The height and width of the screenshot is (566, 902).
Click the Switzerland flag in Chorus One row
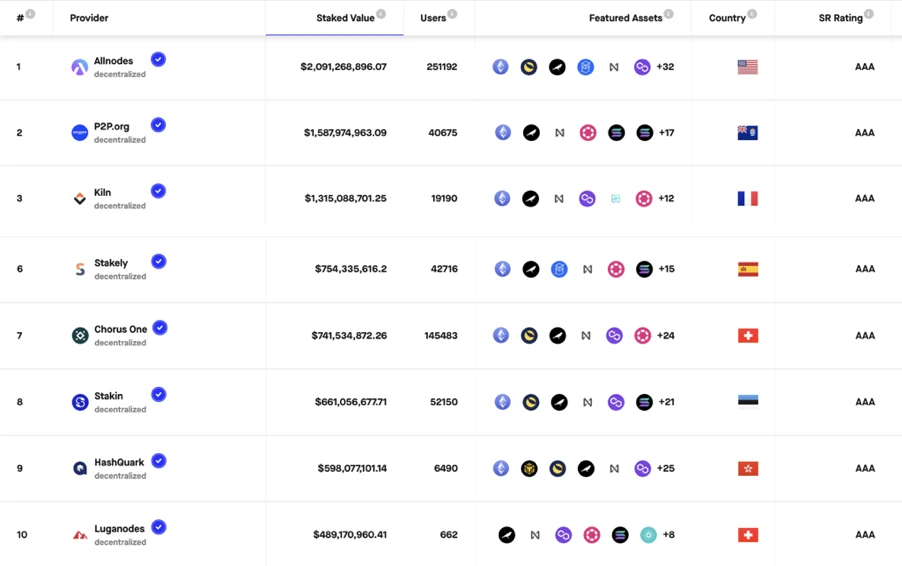[747, 335]
